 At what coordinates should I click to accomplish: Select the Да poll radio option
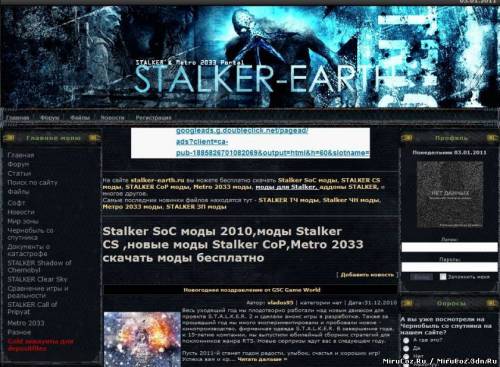coord(406,349)
